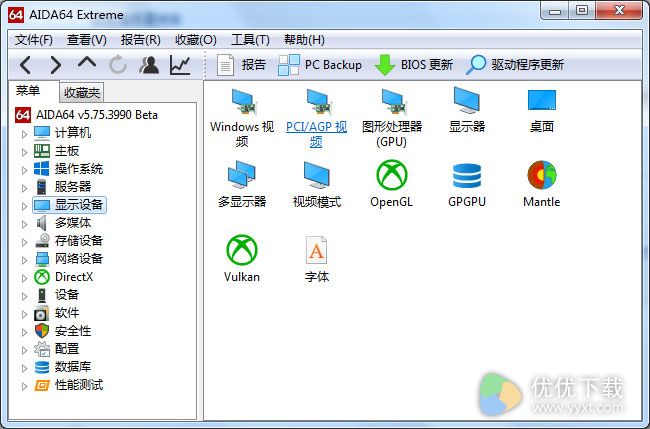Image resolution: width=650 pixels, height=429 pixels.
Task: Open the 查看(V) menu
Action: click(87, 40)
